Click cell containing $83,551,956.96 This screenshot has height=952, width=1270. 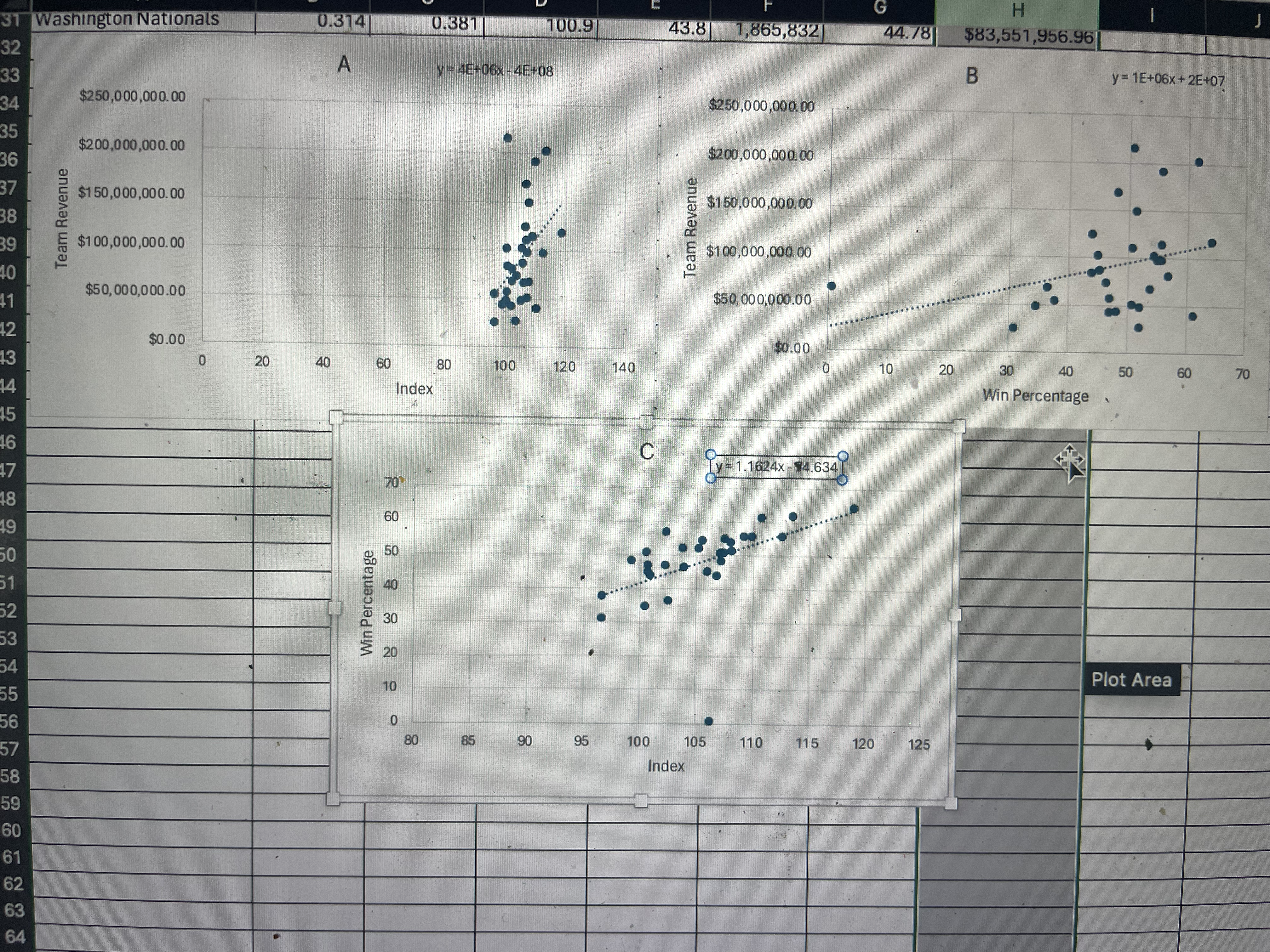tap(1028, 36)
